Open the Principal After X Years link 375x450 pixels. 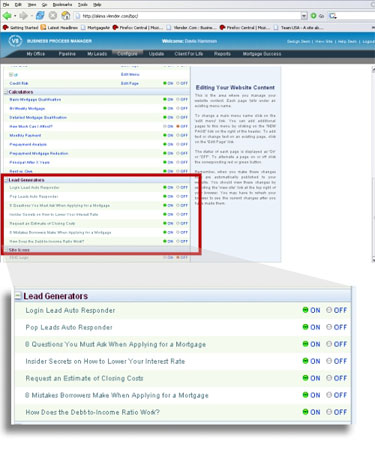(x=29, y=162)
